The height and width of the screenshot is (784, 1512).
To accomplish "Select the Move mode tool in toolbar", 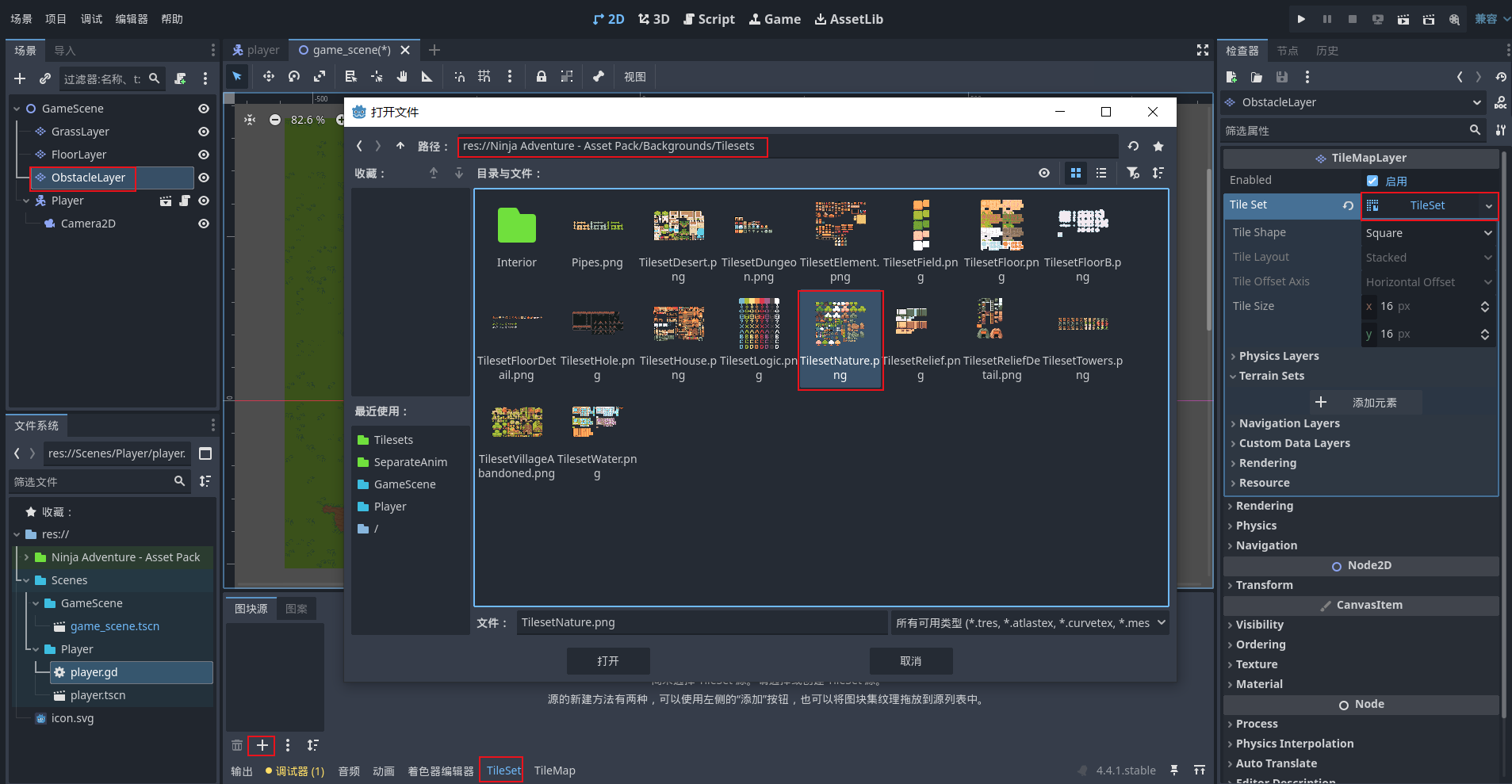I will tap(268, 76).
